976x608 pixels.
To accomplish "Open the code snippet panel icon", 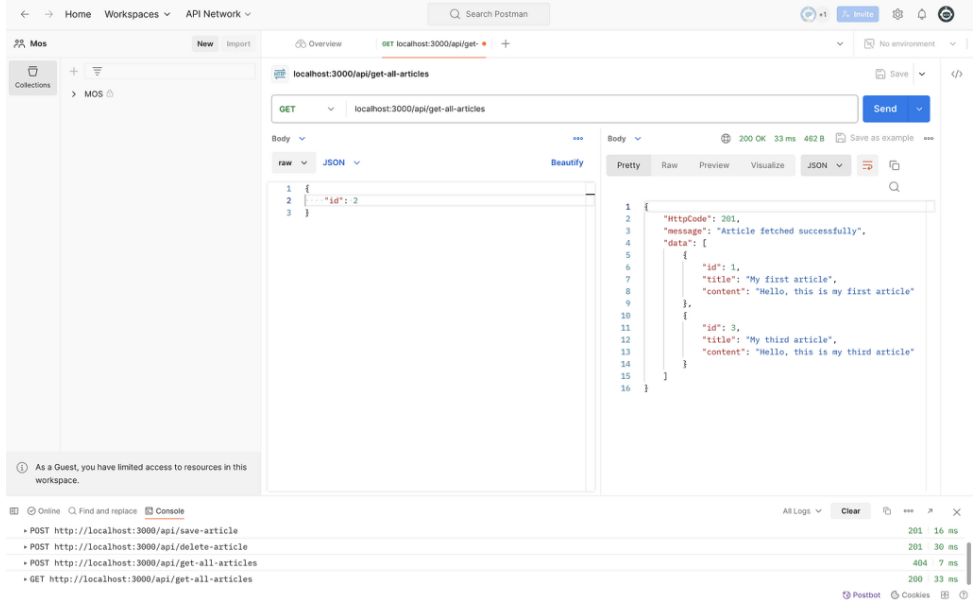I will coord(956,74).
